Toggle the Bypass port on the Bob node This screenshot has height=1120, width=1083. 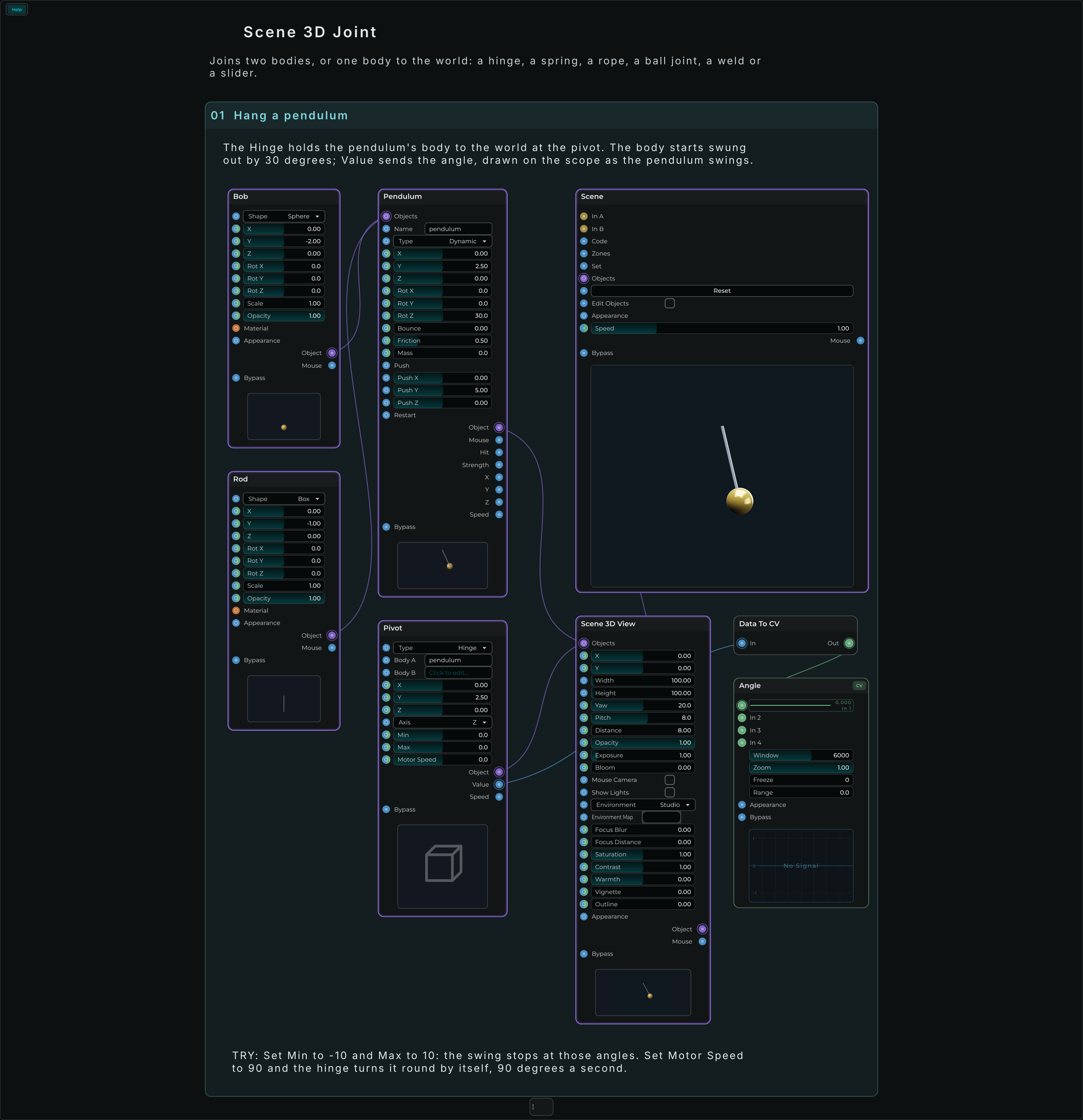point(236,378)
